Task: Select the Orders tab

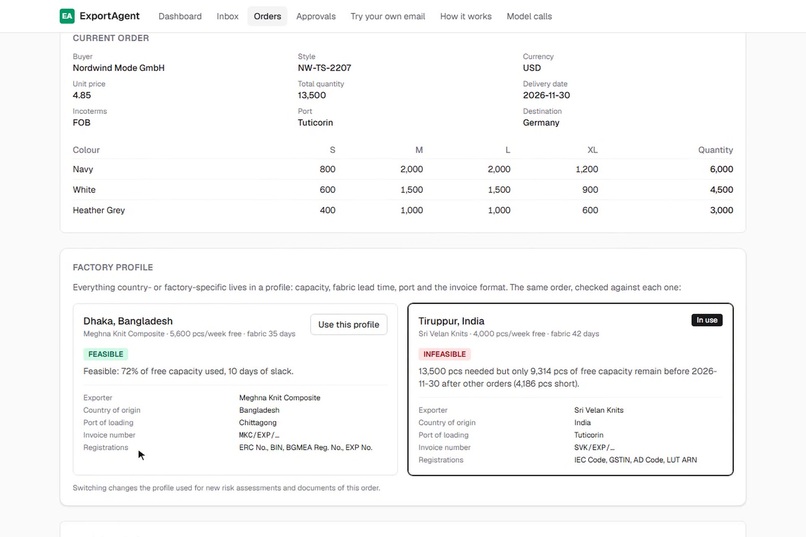Action: (x=267, y=16)
